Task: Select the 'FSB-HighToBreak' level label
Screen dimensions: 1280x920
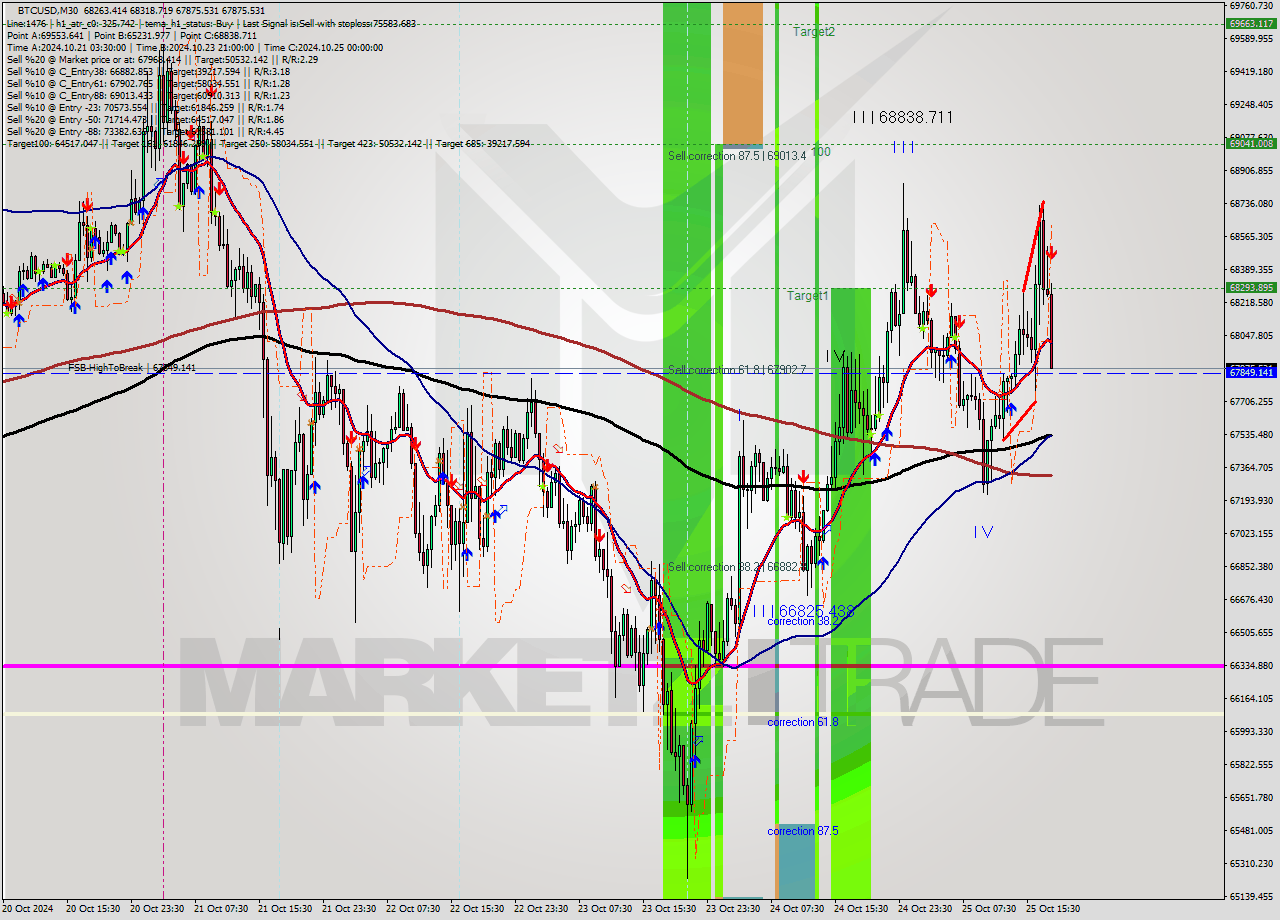Action: (131, 368)
